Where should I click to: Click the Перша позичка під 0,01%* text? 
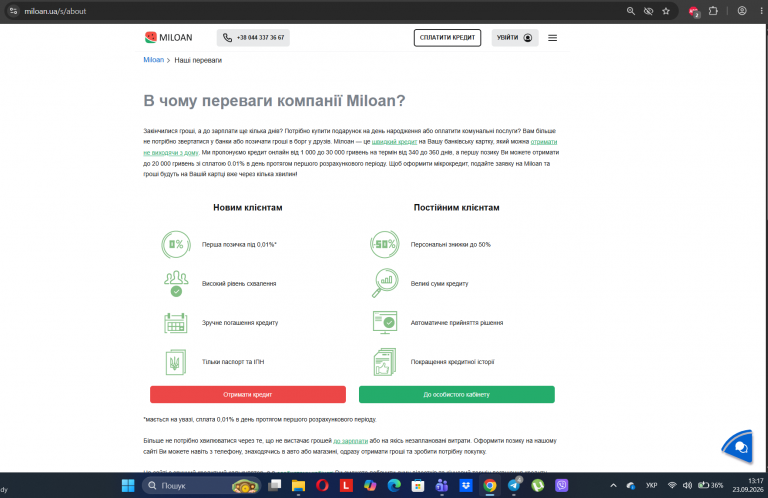[x=239, y=244]
